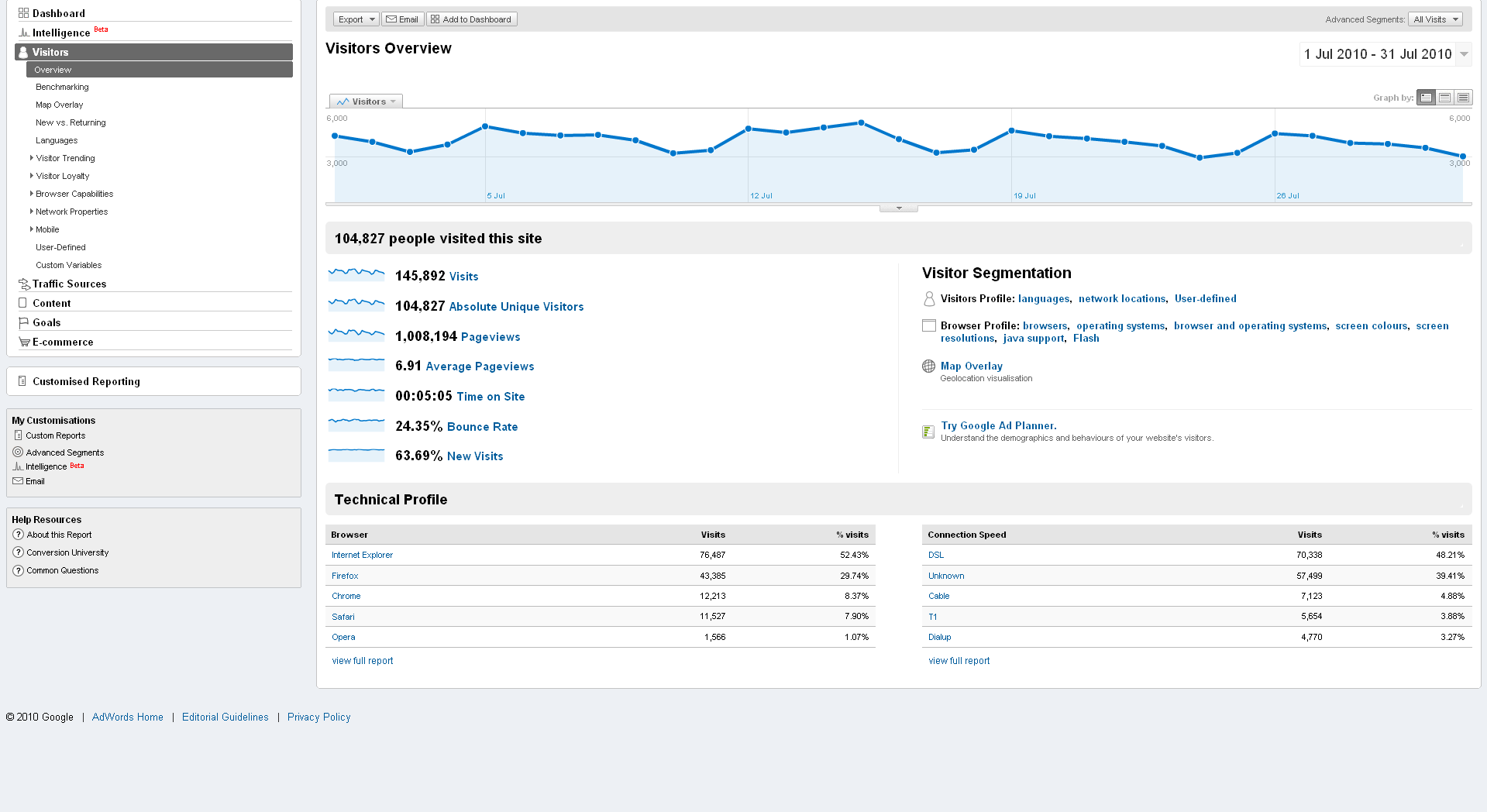Open the operating systems browser profile link
Image resolution: width=1487 pixels, height=812 pixels.
point(1120,326)
